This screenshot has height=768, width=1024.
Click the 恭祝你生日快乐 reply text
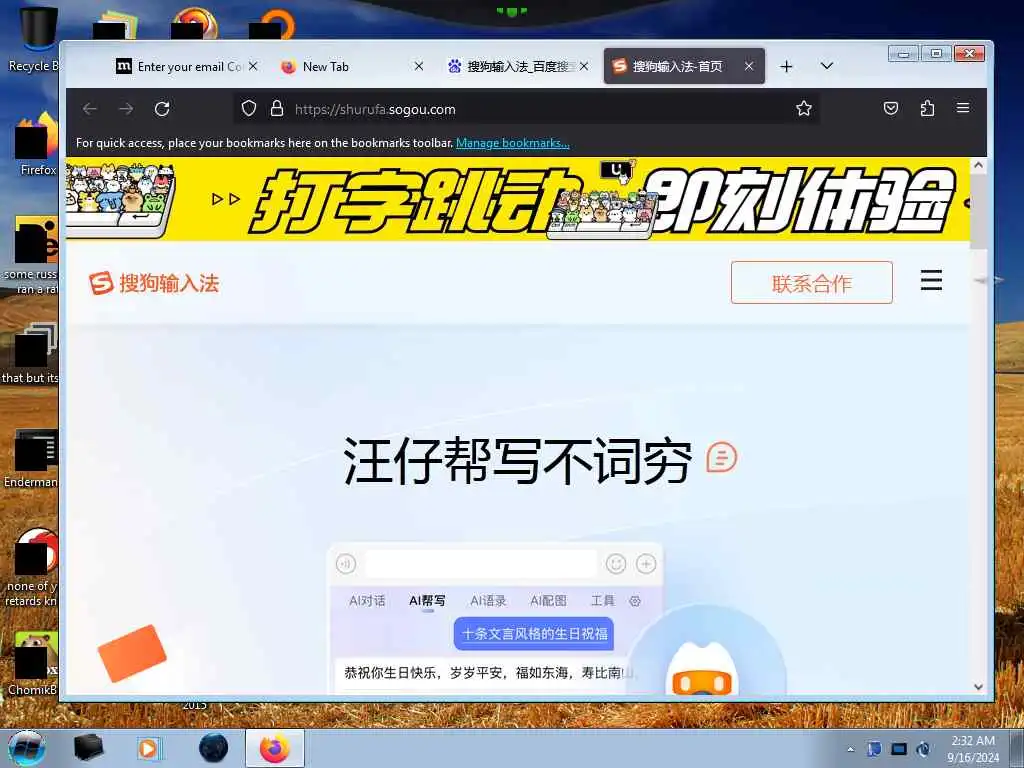coord(488,673)
